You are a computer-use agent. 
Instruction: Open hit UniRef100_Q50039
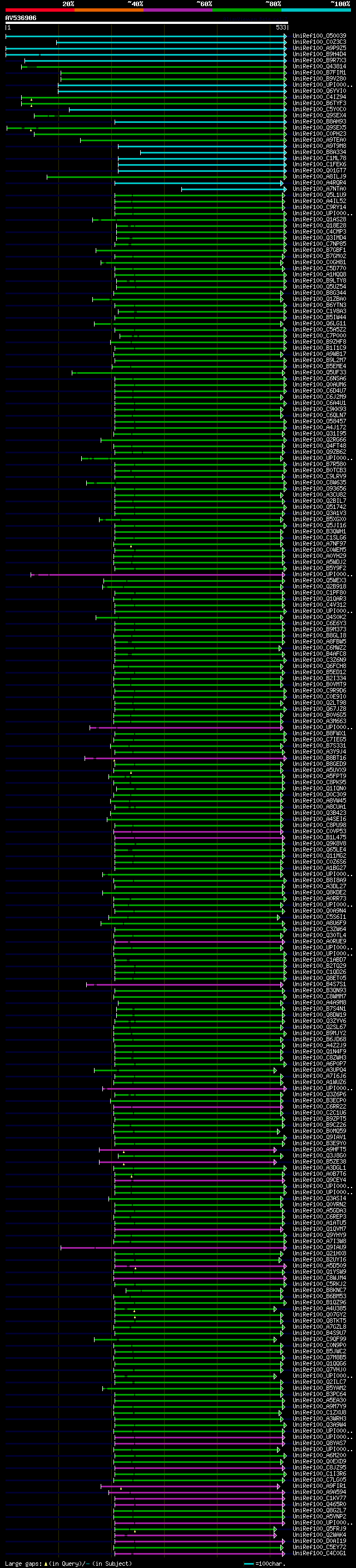(319, 36)
